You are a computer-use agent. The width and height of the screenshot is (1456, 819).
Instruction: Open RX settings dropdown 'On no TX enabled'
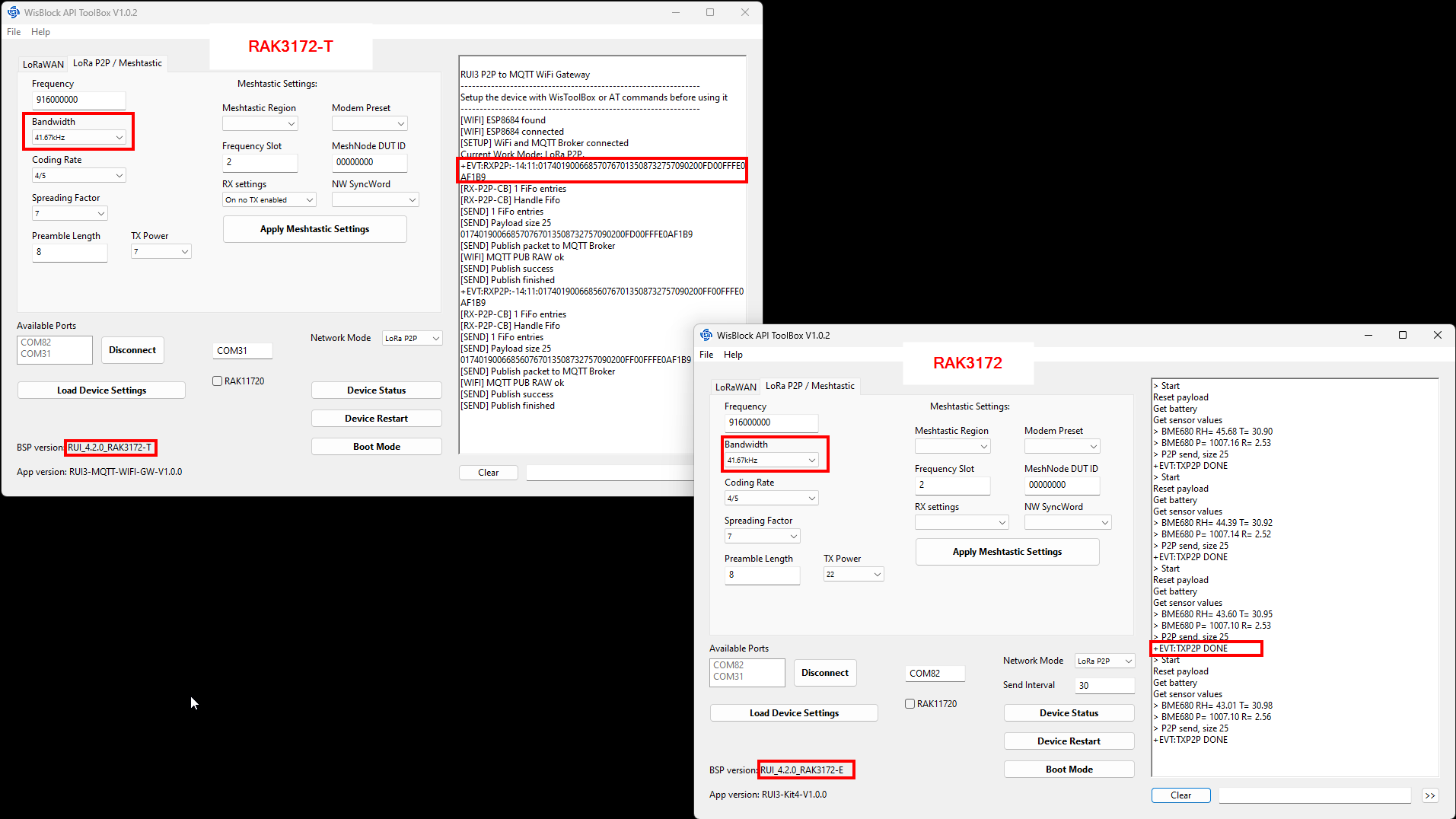point(269,200)
